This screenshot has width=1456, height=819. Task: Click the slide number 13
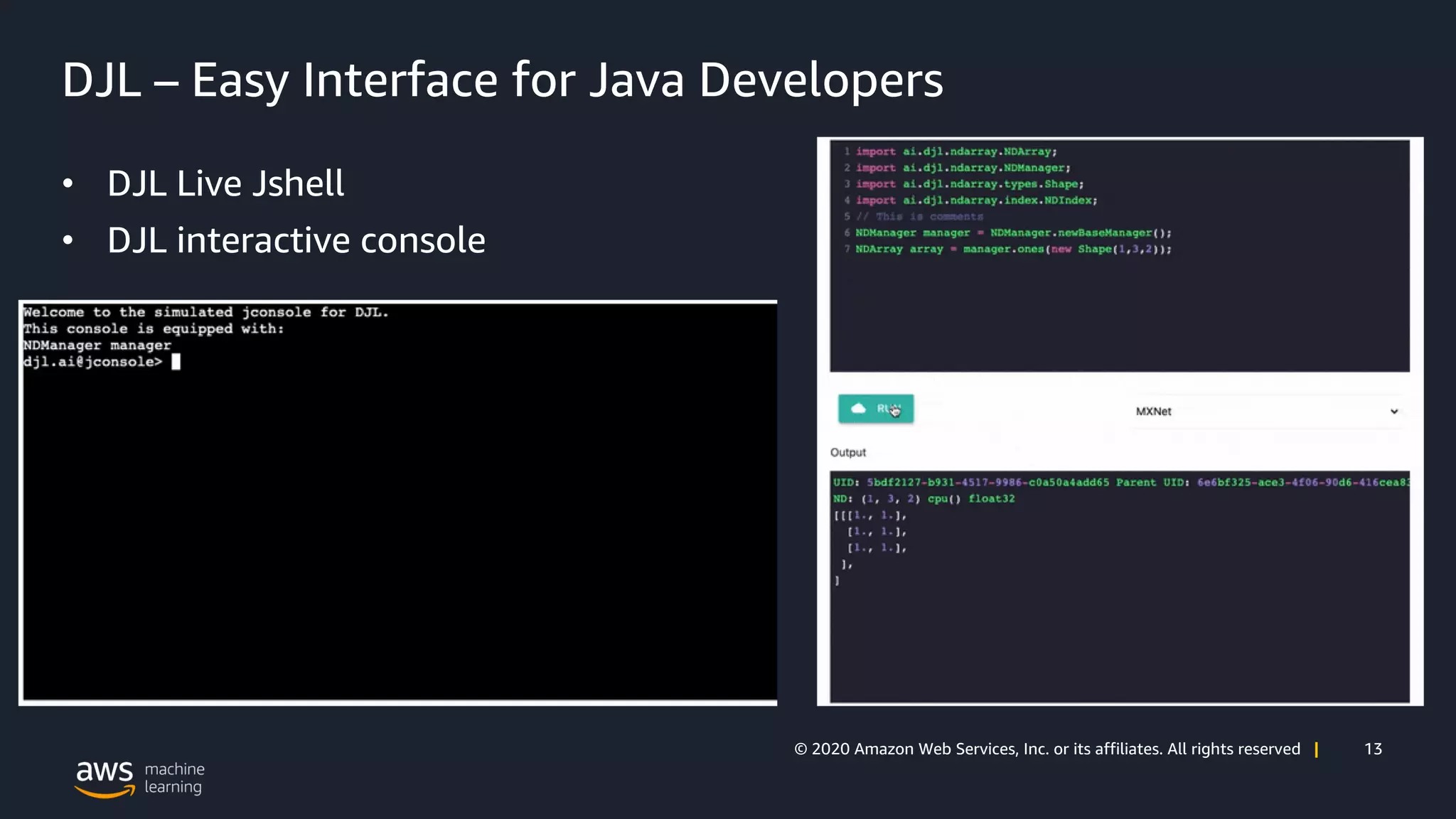[1373, 749]
